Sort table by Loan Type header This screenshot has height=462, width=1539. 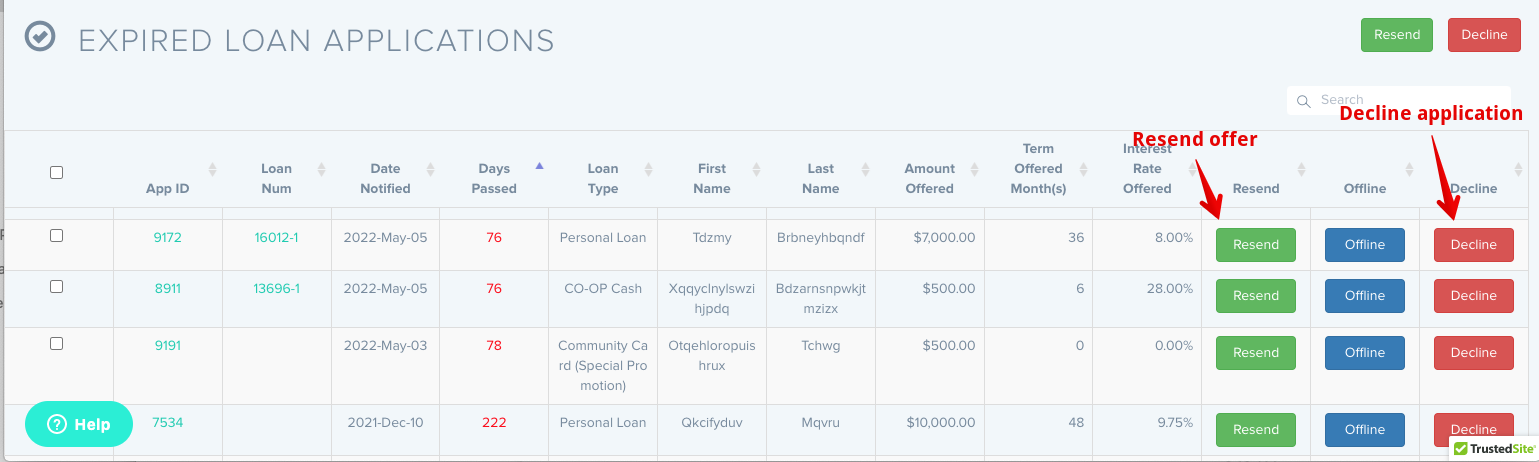click(x=603, y=178)
